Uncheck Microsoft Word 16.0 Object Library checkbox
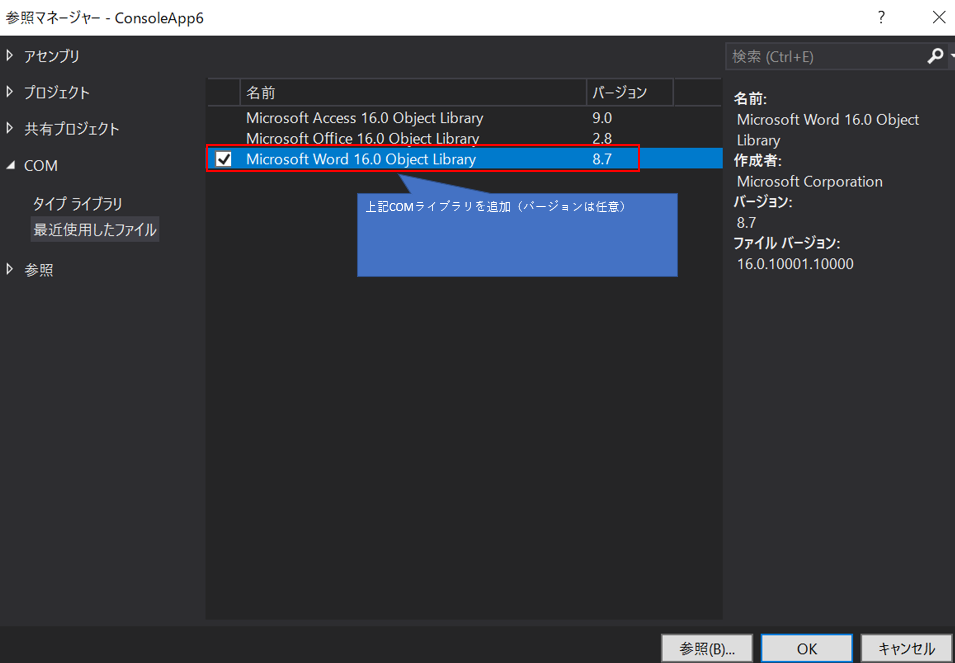Viewport: 955px width, 663px height. (224, 160)
